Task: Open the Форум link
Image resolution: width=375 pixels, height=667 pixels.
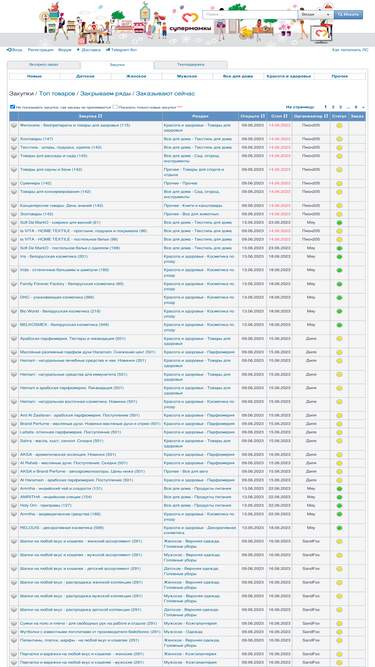Action: tap(65, 50)
